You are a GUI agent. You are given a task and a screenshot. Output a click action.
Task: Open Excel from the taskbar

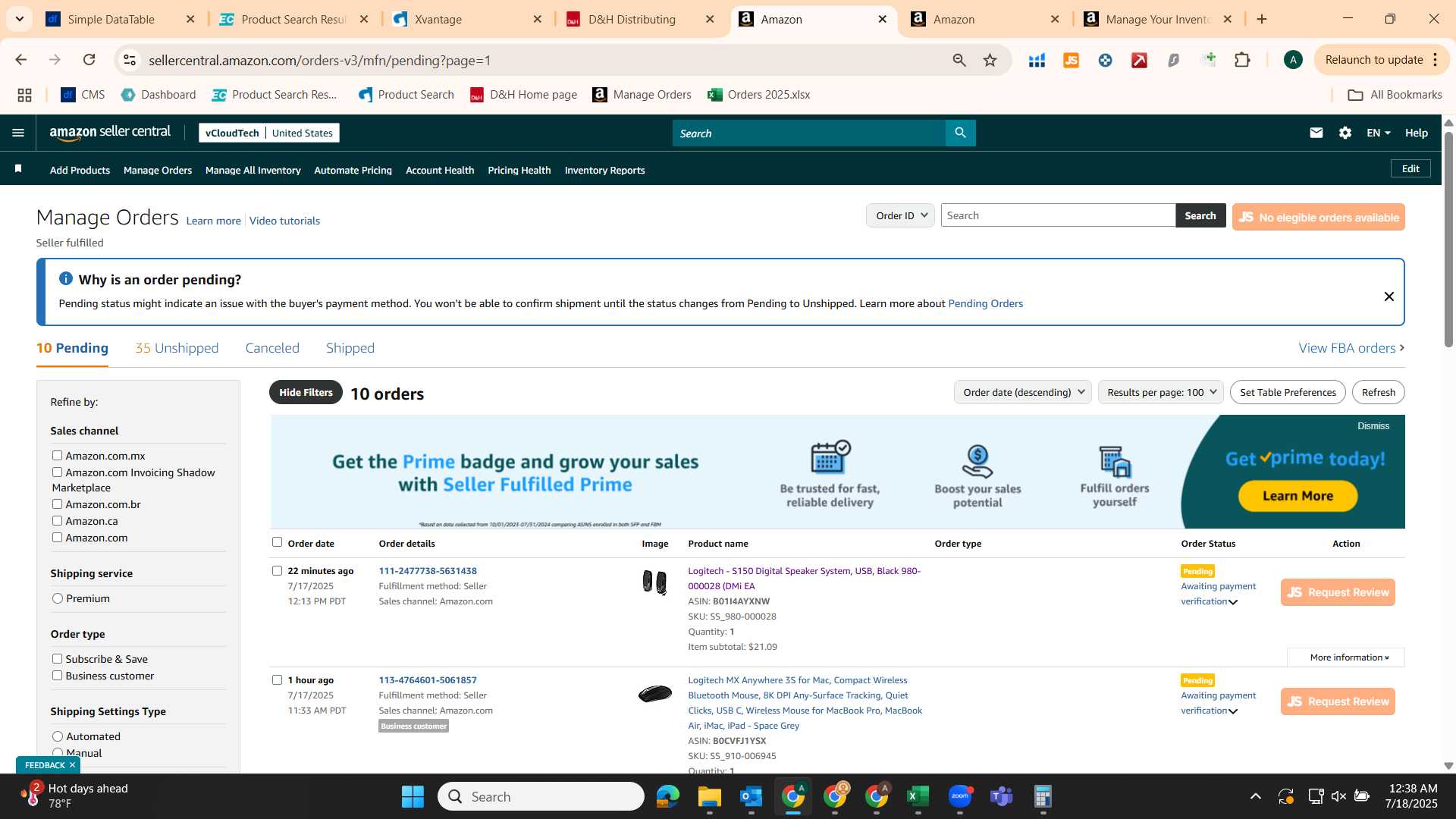[x=918, y=796]
